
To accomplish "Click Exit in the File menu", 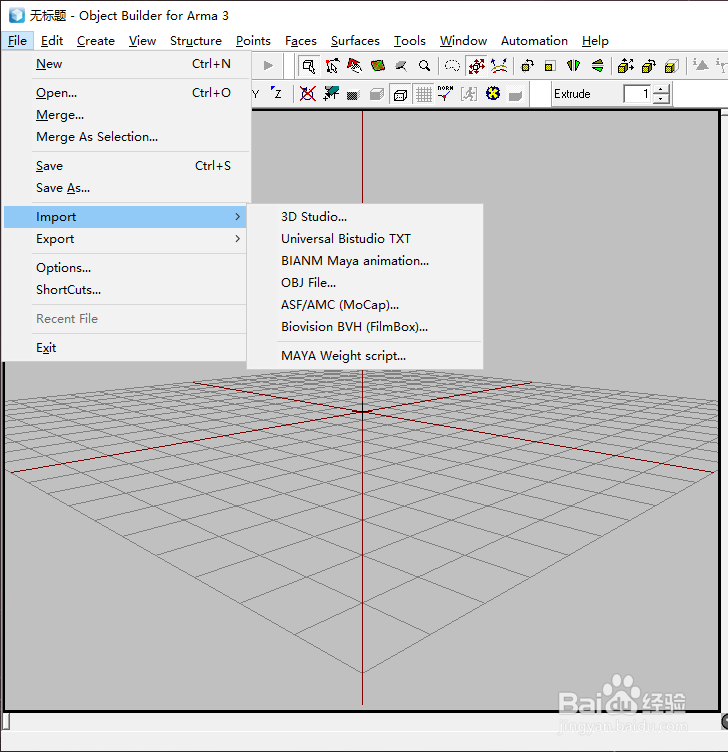I will pos(125,348).
